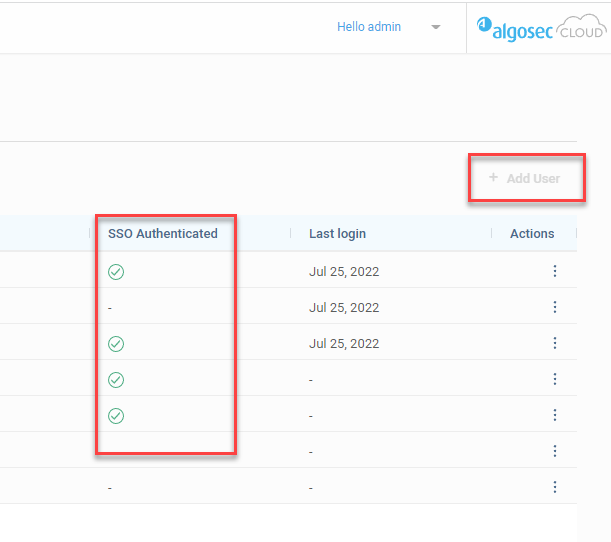Image resolution: width=611 pixels, height=542 pixels.
Task: Click SSO checkmark in the third row
Action: coord(116,344)
